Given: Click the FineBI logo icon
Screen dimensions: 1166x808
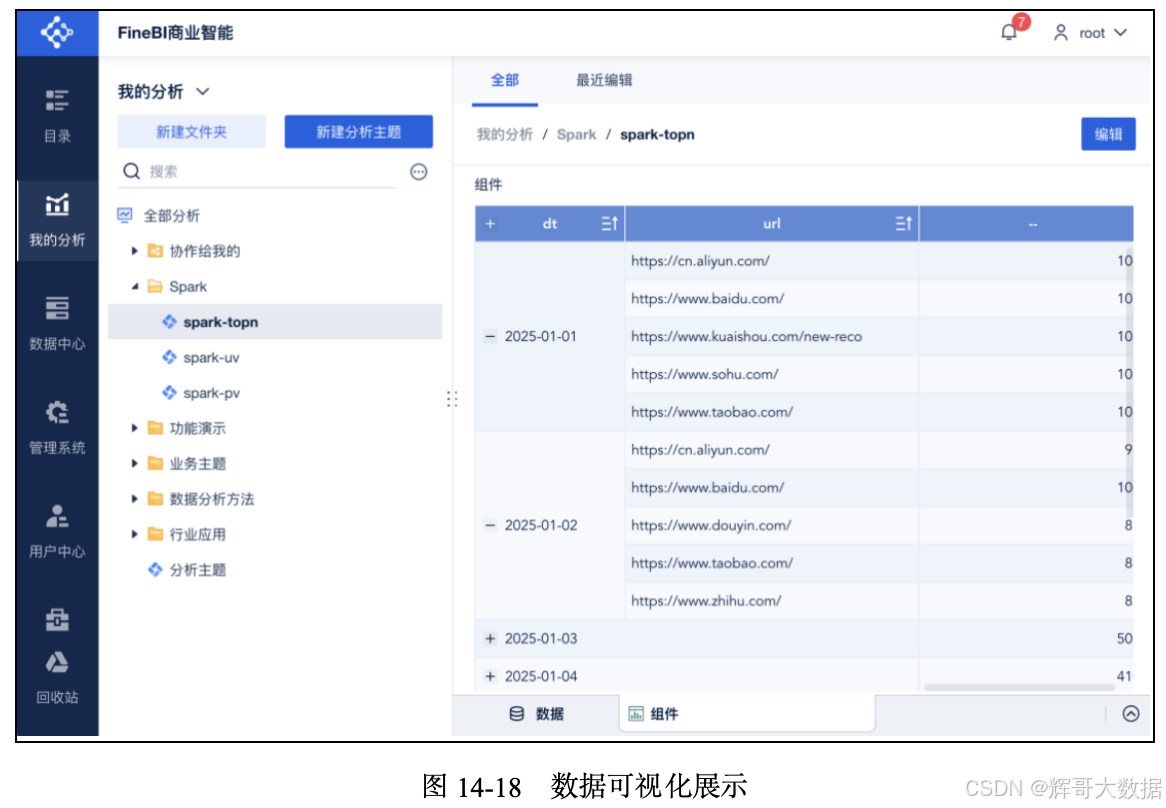Looking at the screenshot, I should tap(57, 32).
